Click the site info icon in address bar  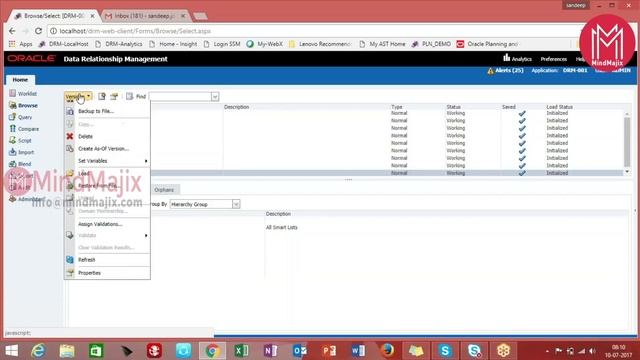click(53, 31)
